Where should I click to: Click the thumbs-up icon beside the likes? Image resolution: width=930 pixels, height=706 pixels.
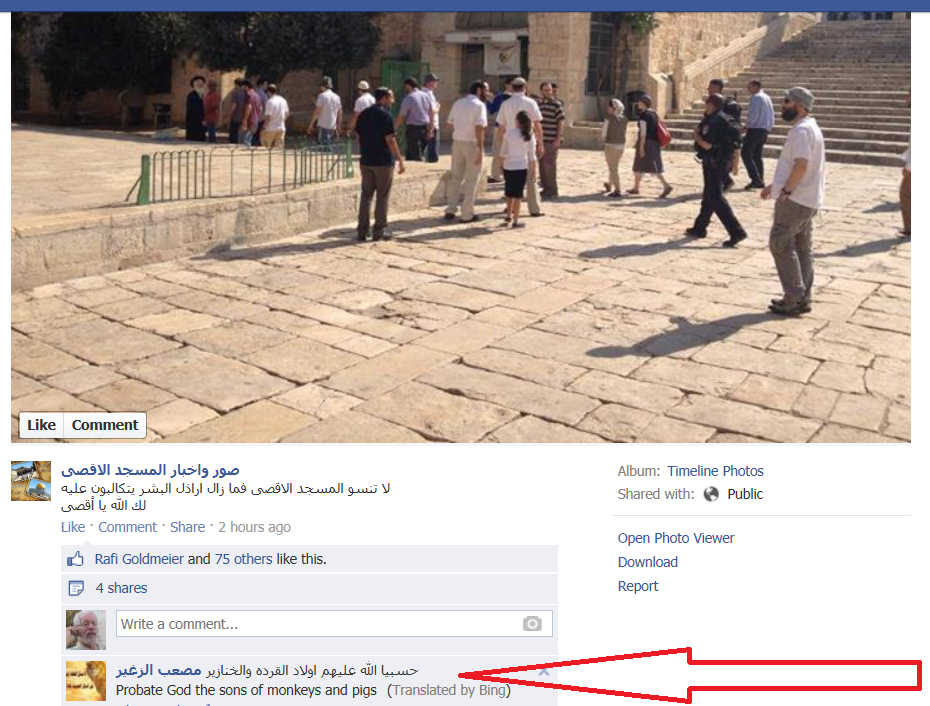[x=75, y=559]
